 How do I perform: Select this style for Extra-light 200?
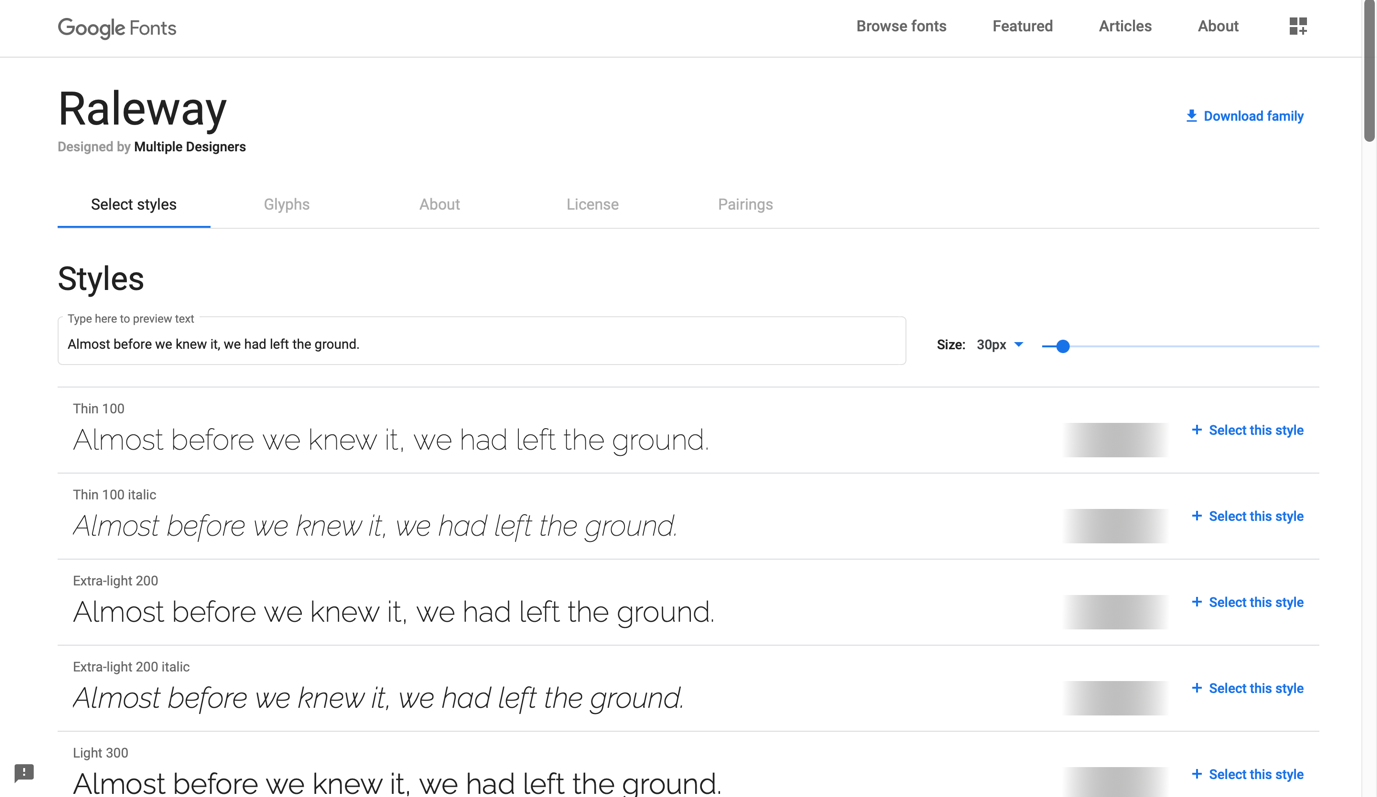point(1247,602)
